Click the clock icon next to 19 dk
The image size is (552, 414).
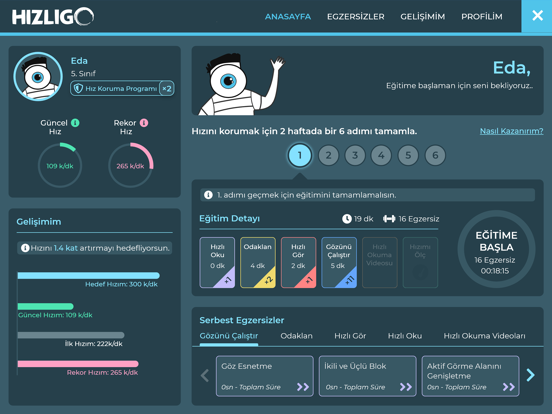point(347,219)
